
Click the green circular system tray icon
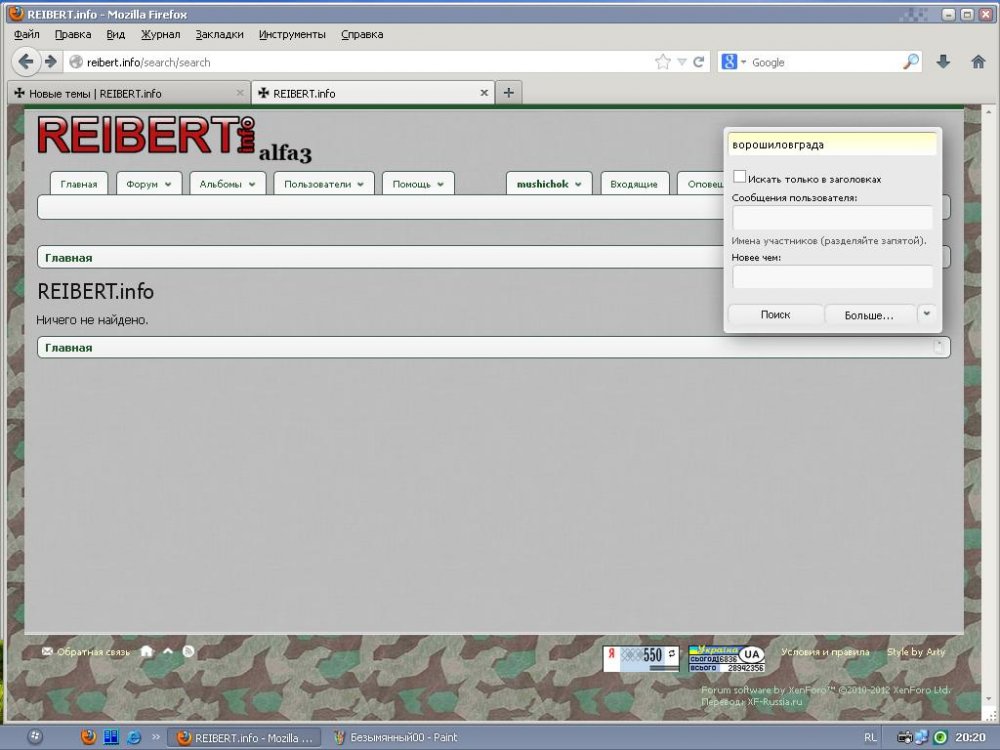pos(940,738)
